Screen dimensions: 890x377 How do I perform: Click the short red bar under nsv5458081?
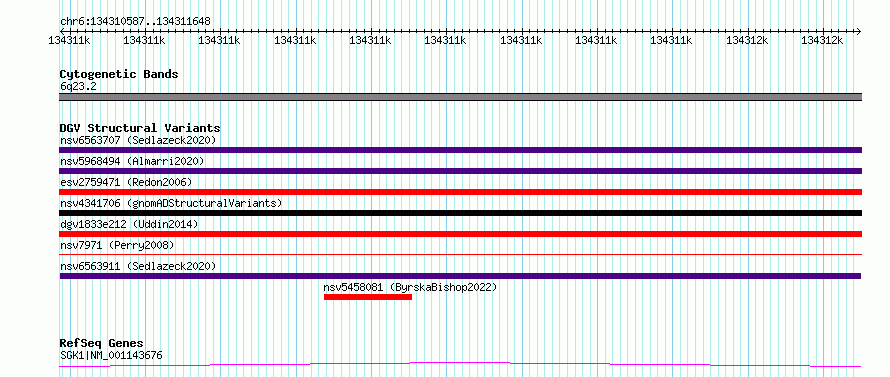[368, 297]
